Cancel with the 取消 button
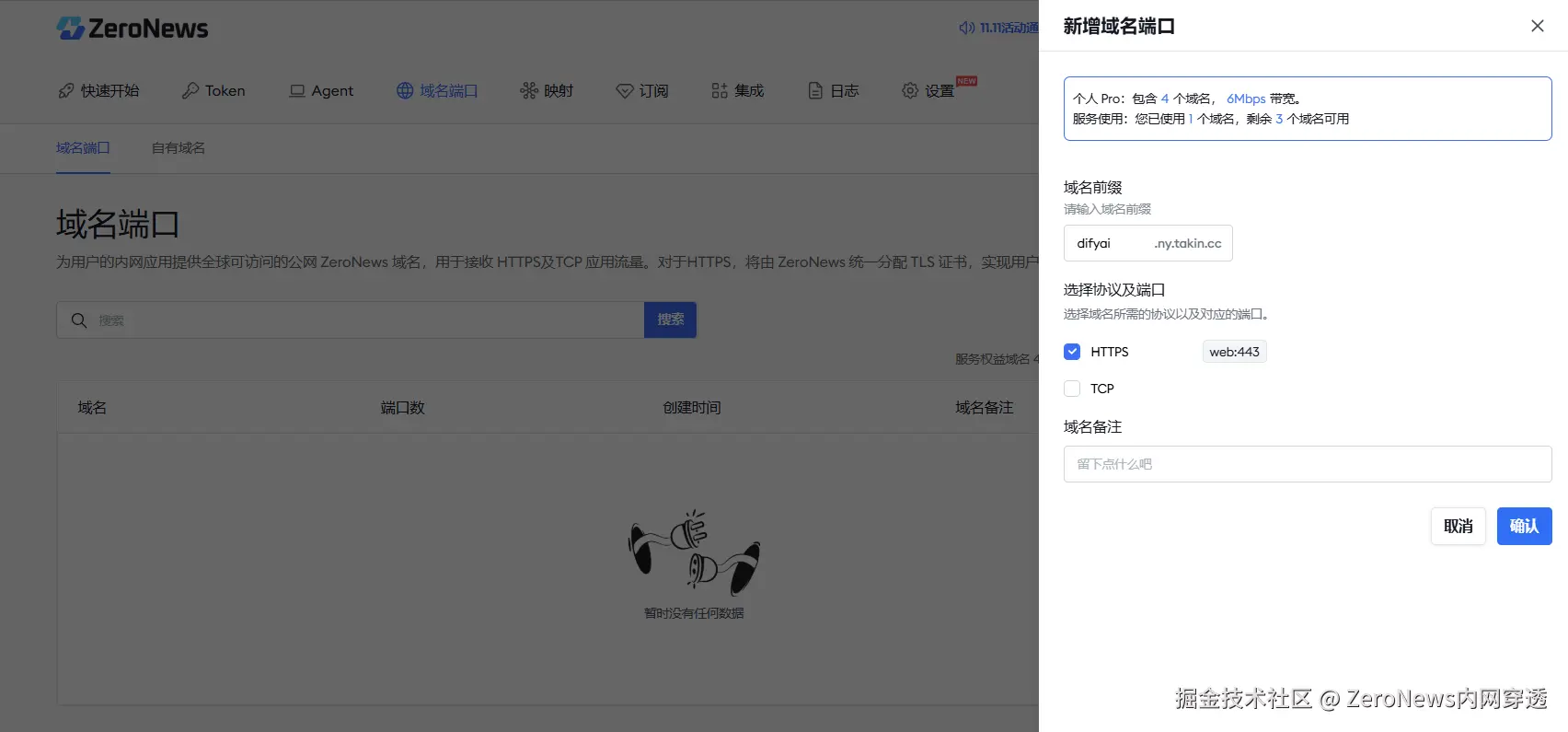The height and width of the screenshot is (732, 1568). tap(1458, 526)
